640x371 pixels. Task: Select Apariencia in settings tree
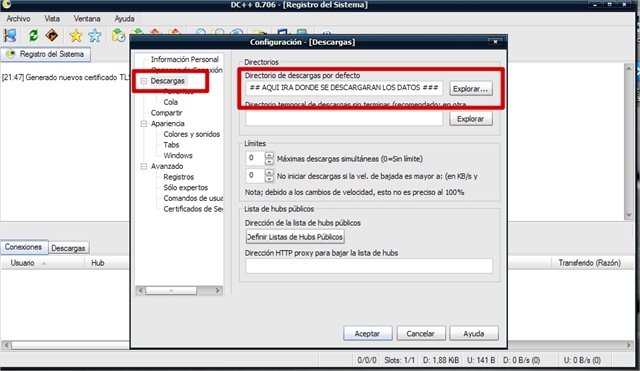(x=167, y=123)
